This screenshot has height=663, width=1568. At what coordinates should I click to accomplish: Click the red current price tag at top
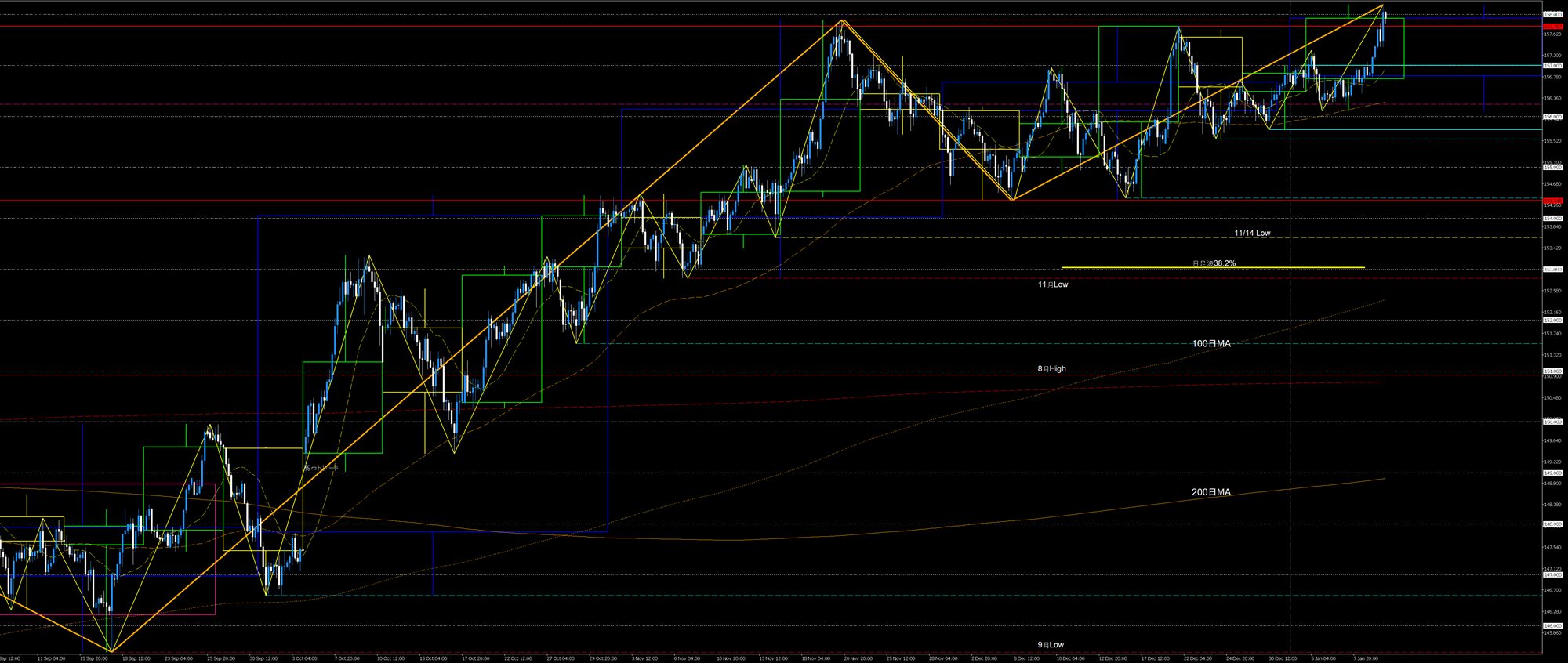click(x=1552, y=26)
